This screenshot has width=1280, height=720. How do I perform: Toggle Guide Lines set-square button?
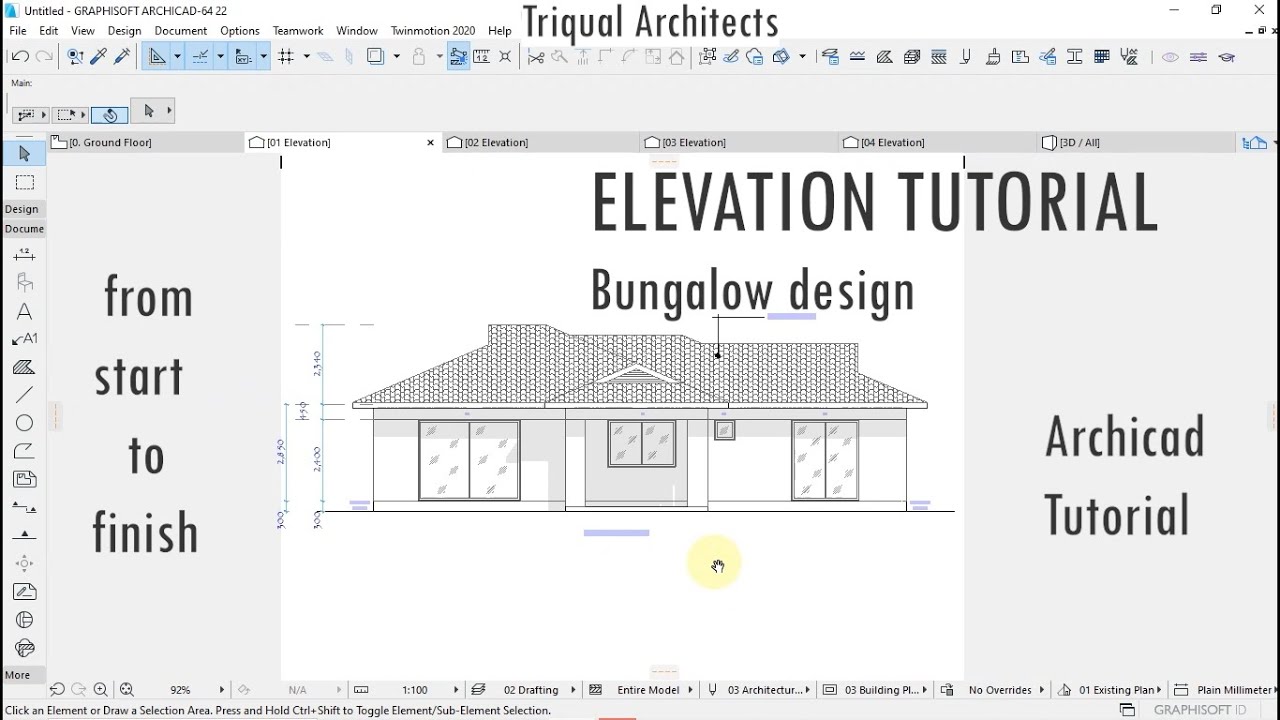(157, 57)
